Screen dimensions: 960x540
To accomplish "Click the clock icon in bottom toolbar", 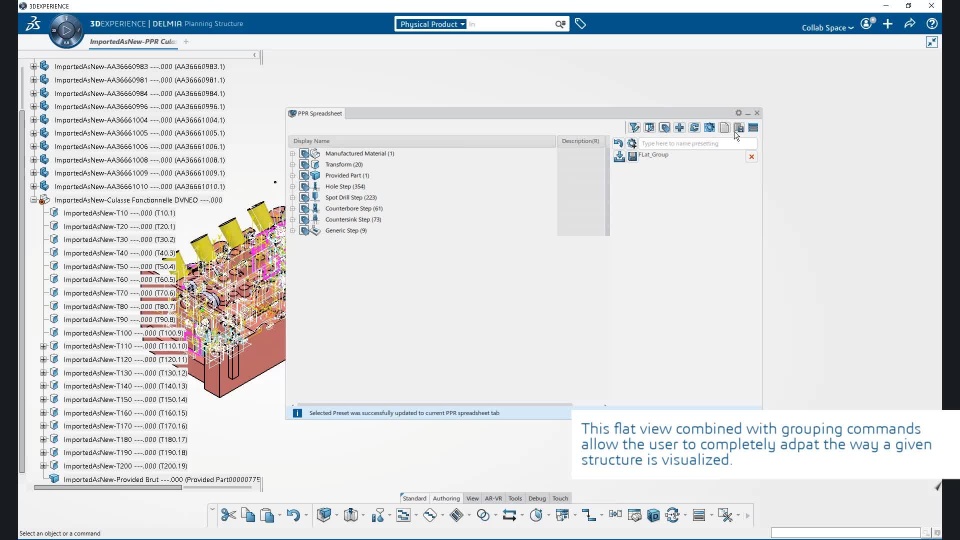I will pos(536,515).
